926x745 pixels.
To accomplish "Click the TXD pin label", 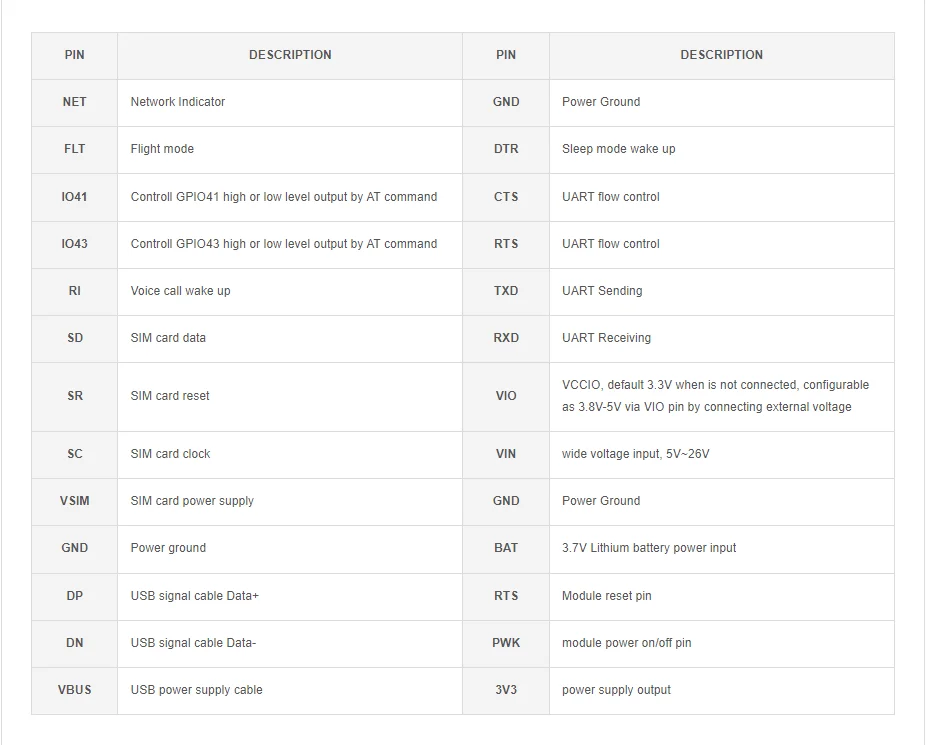I will pos(506,291).
